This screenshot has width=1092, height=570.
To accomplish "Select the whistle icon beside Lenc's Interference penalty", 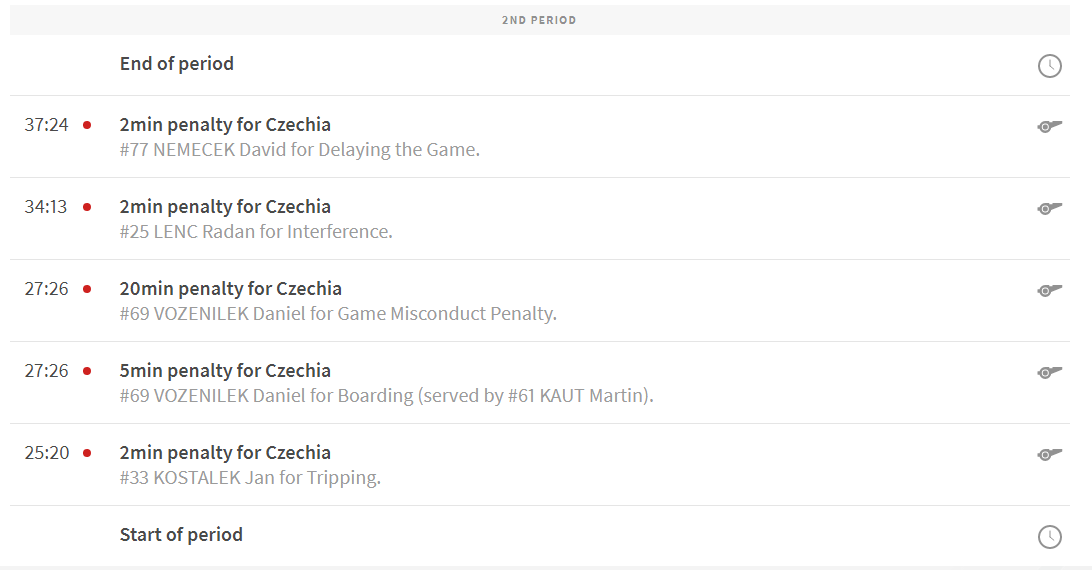I will 1049,208.
